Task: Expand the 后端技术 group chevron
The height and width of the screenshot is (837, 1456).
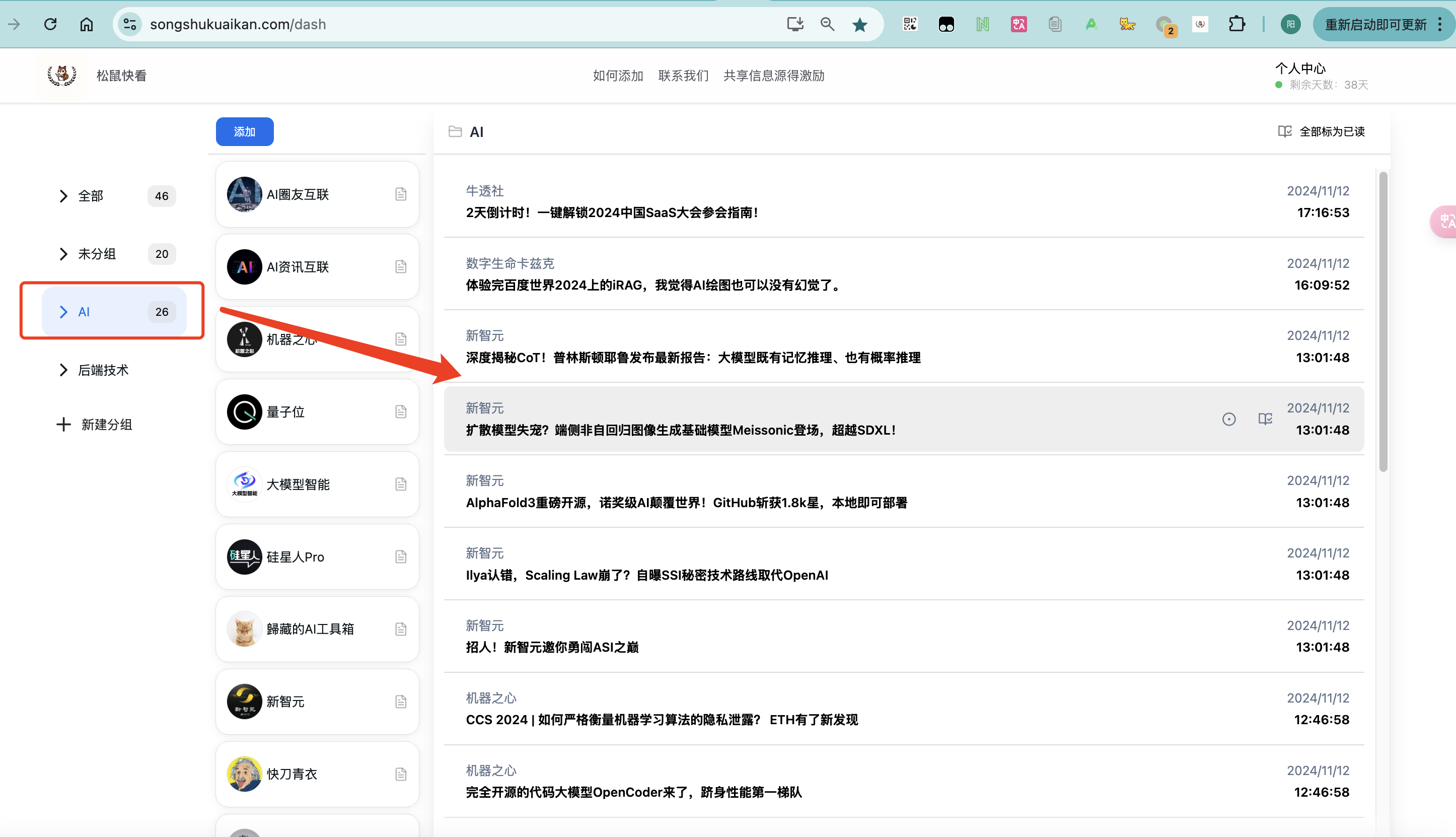Action: coord(63,370)
